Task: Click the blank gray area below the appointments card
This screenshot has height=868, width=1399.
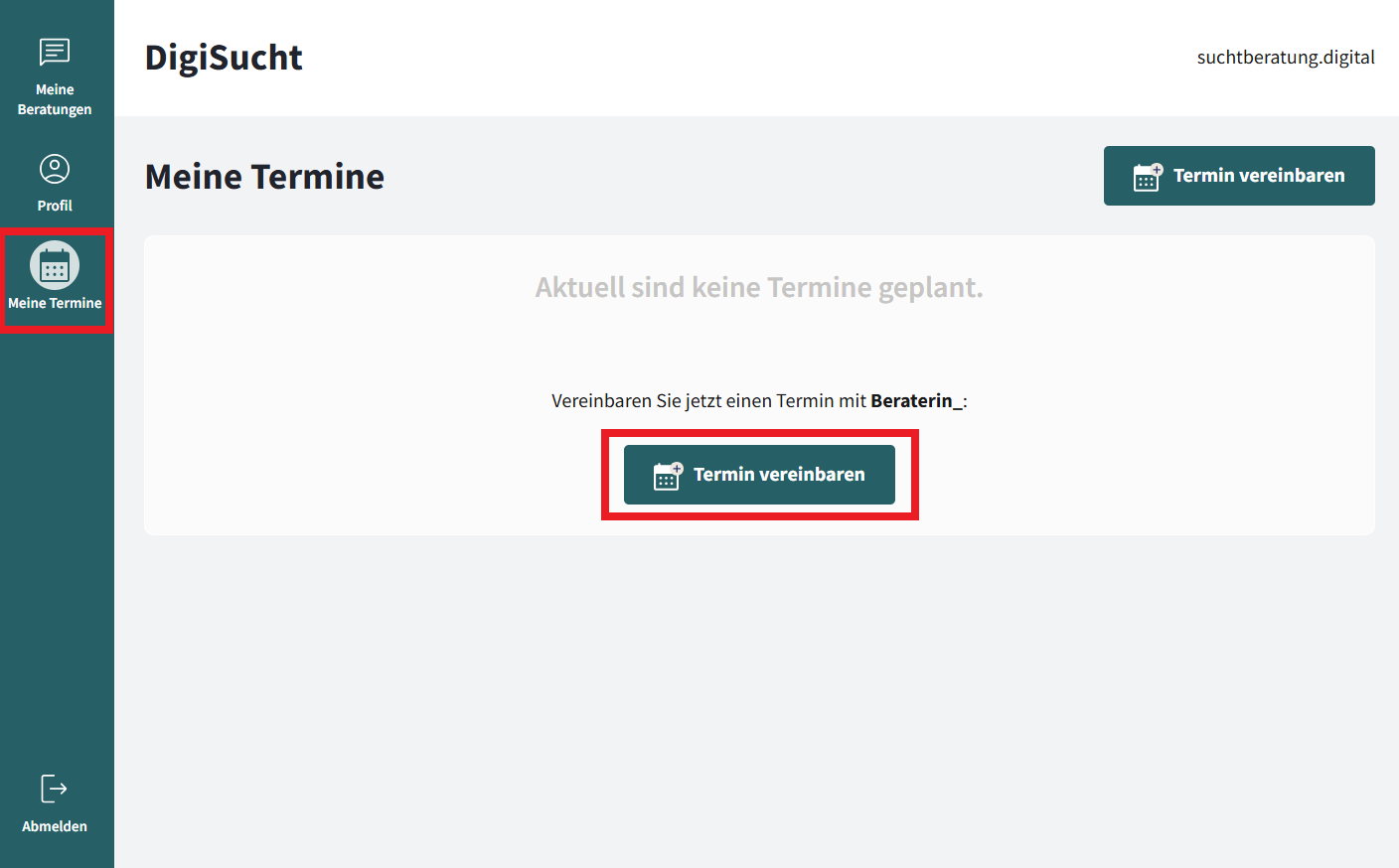Action: coord(759,695)
